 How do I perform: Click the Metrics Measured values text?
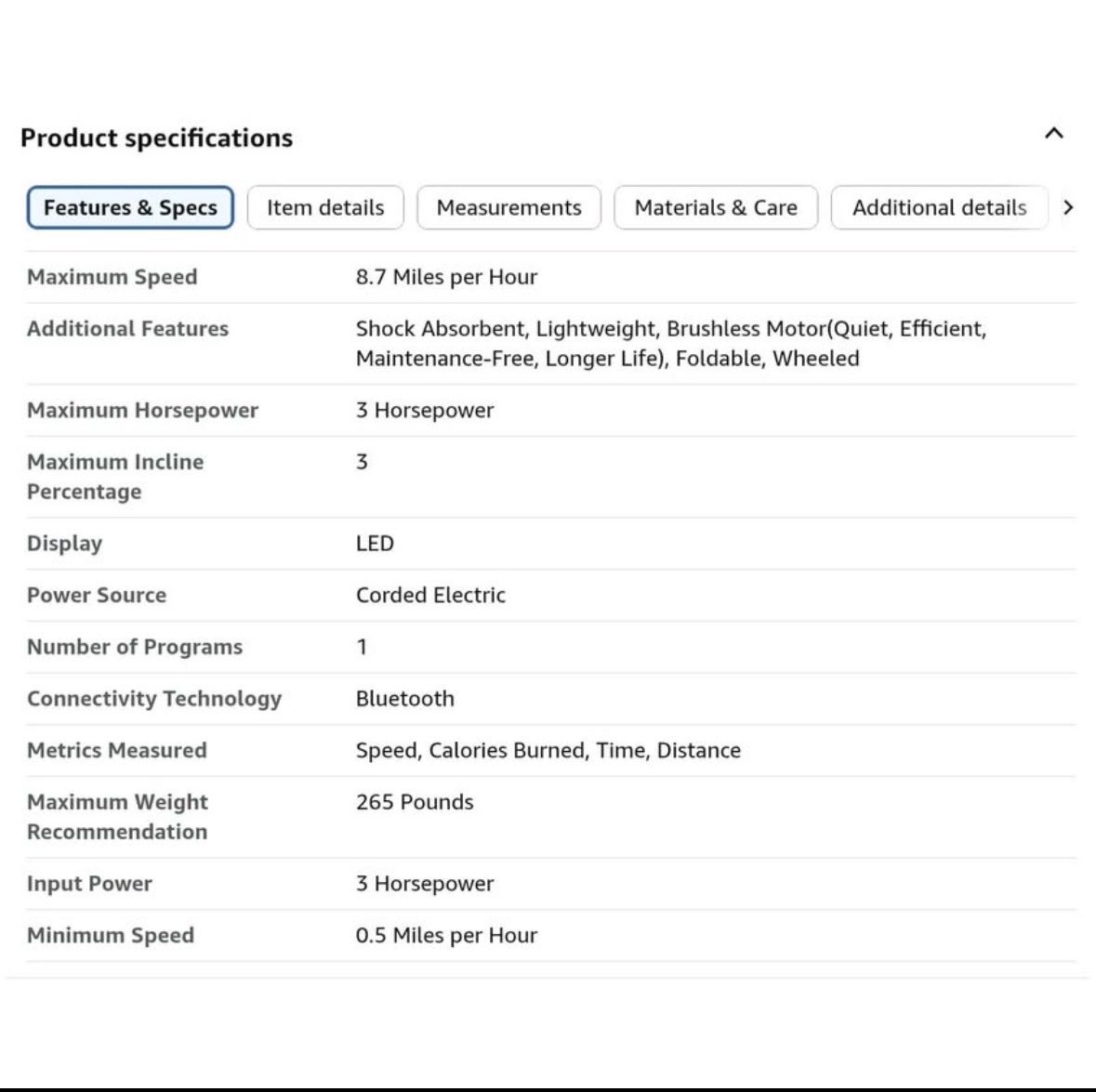(548, 750)
